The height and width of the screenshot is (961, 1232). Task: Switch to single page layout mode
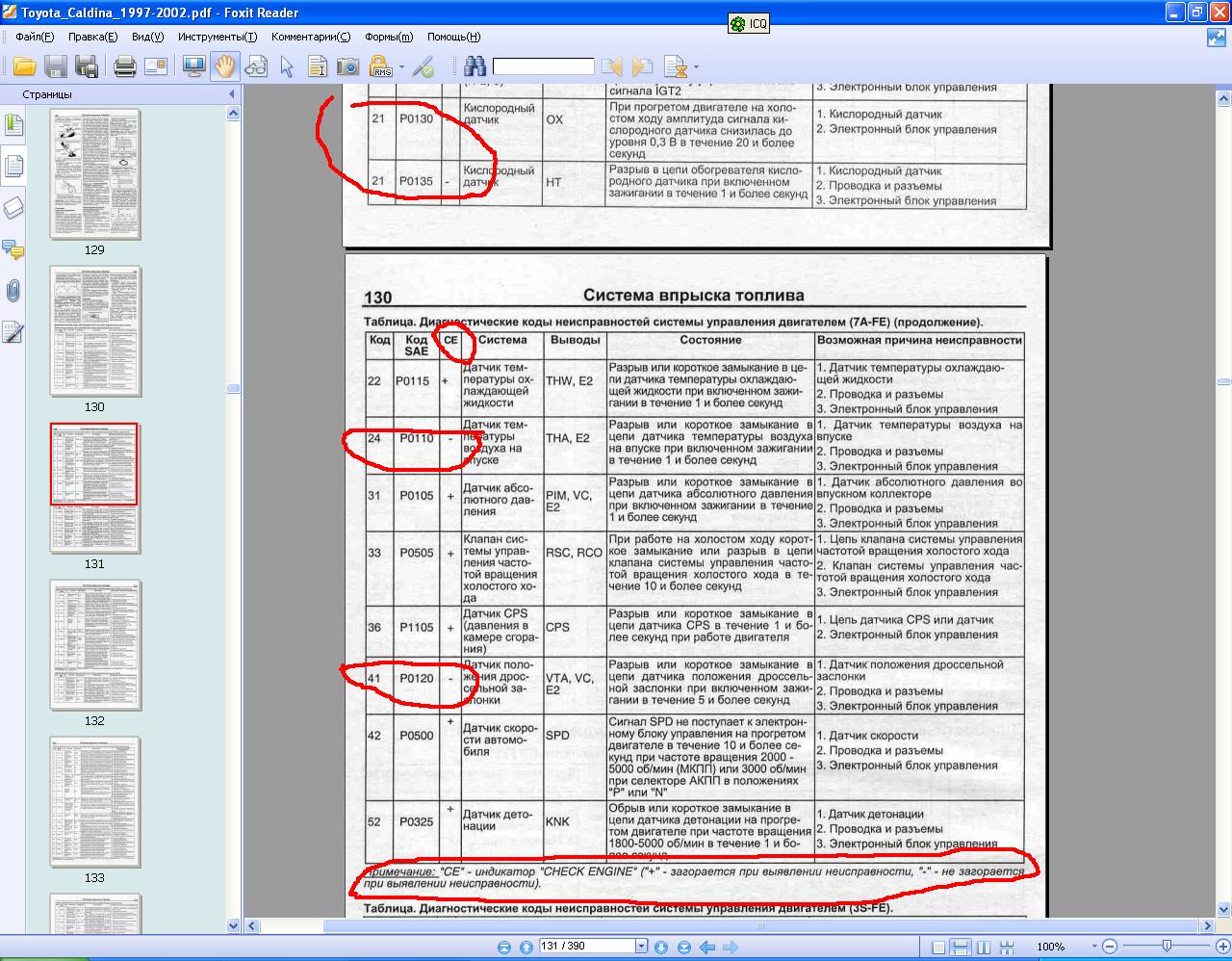tap(938, 947)
